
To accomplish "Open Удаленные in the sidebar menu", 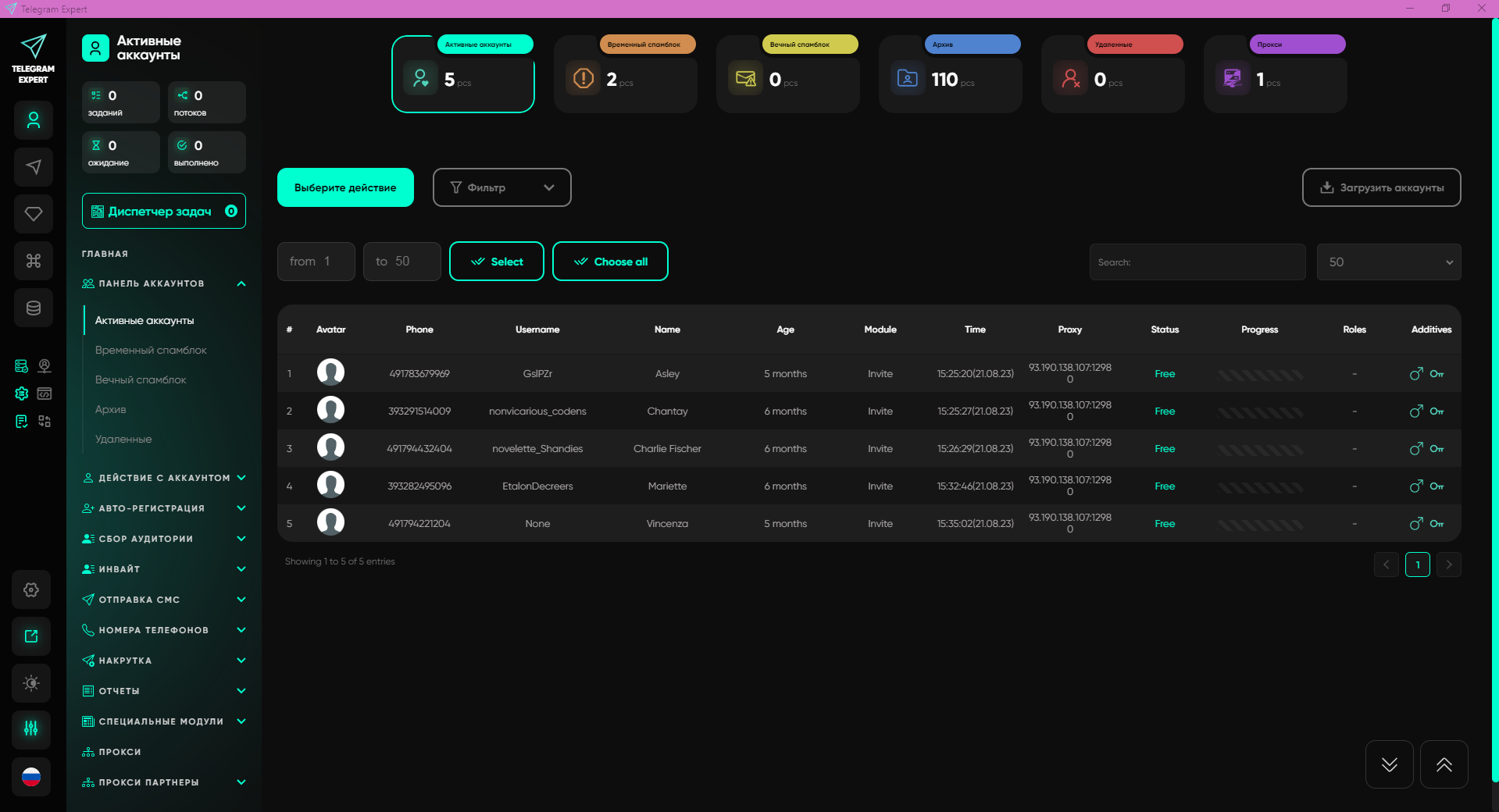I will point(123,440).
